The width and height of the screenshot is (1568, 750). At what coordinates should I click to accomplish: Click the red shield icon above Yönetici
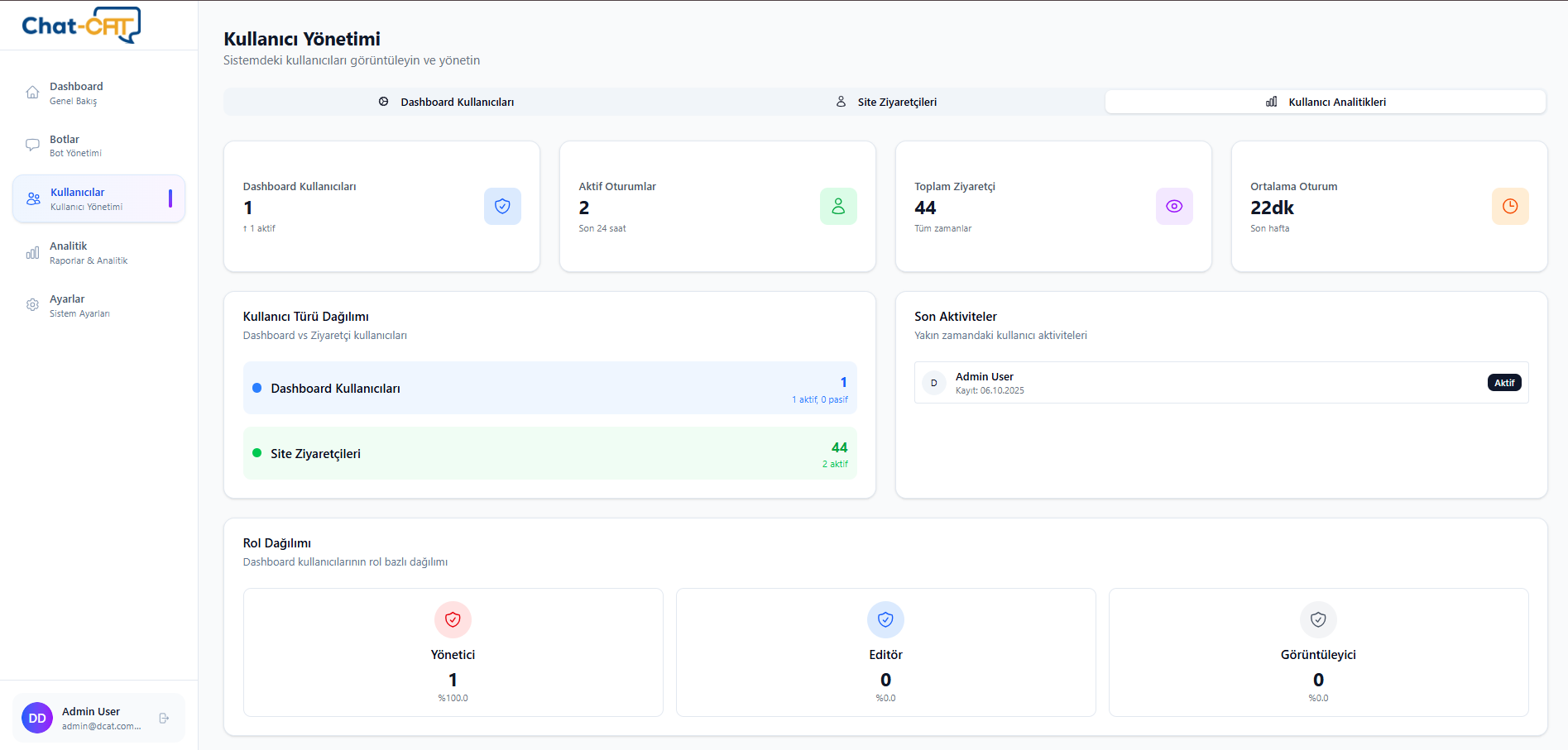pyautogui.click(x=453, y=619)
